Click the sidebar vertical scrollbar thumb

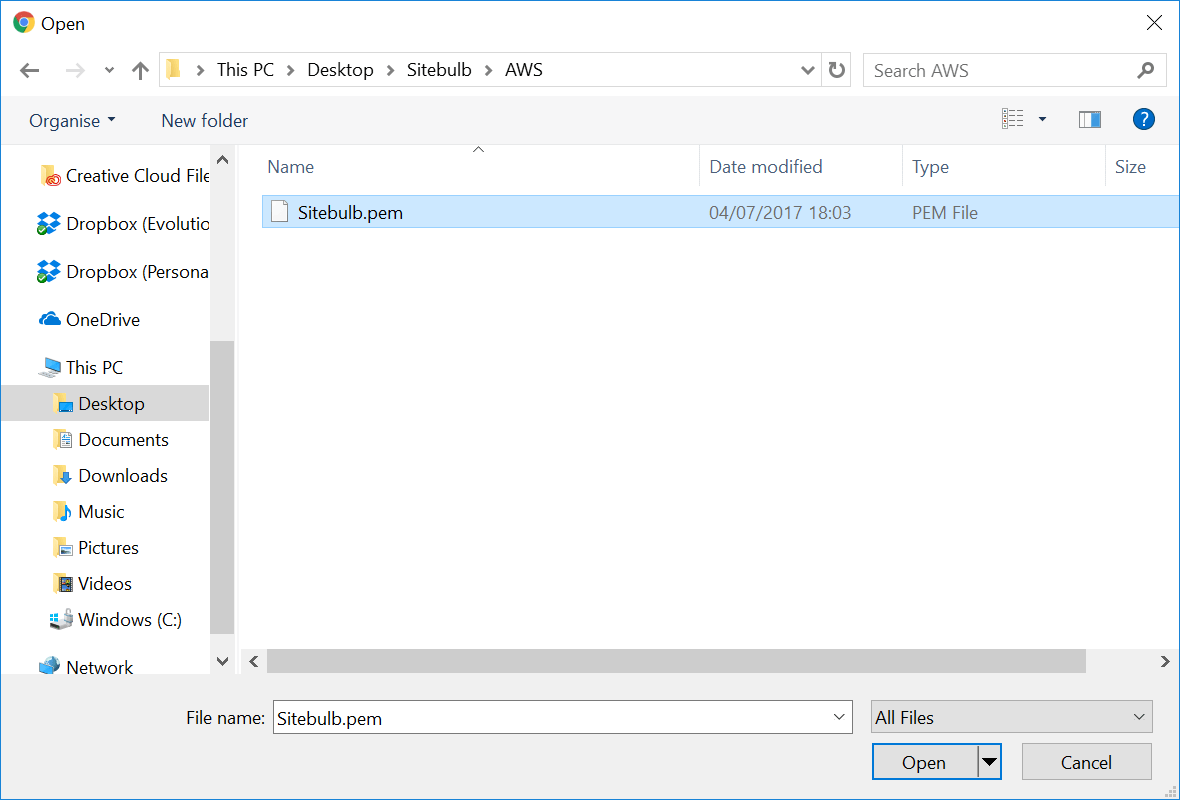pos(222,488)
